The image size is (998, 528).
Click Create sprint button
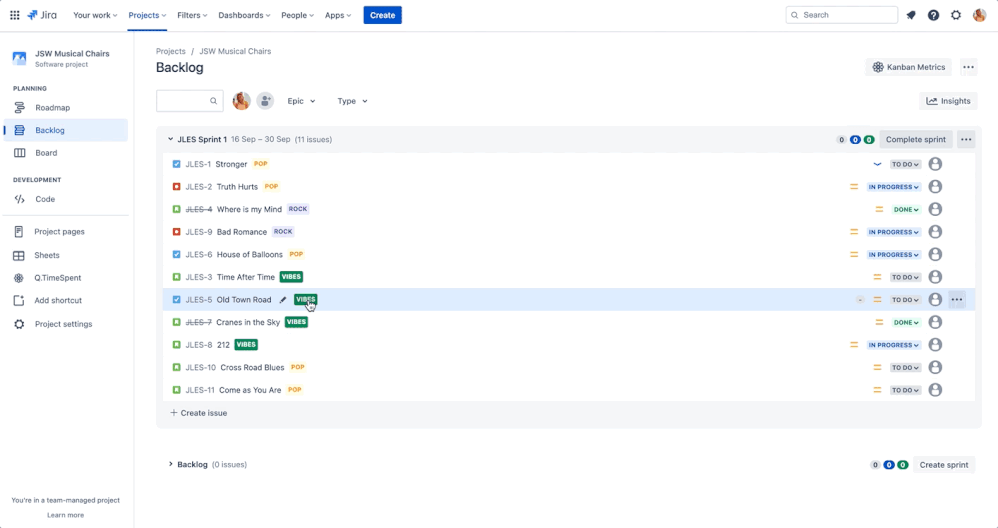[943, 465]
